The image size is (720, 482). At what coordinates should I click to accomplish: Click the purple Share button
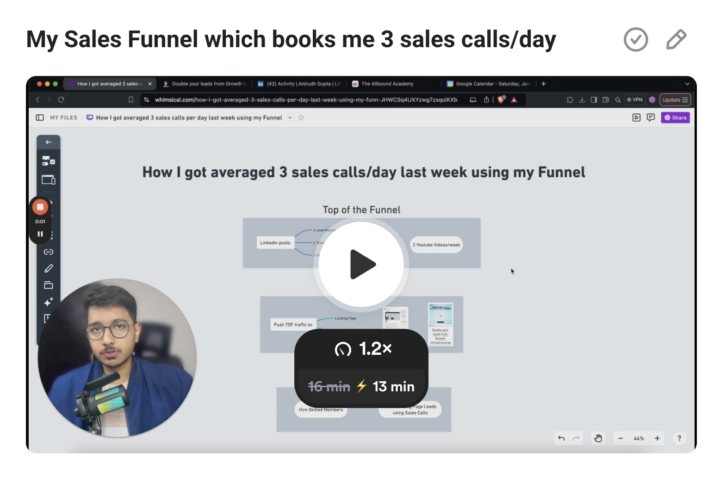(x=675, y=118)
